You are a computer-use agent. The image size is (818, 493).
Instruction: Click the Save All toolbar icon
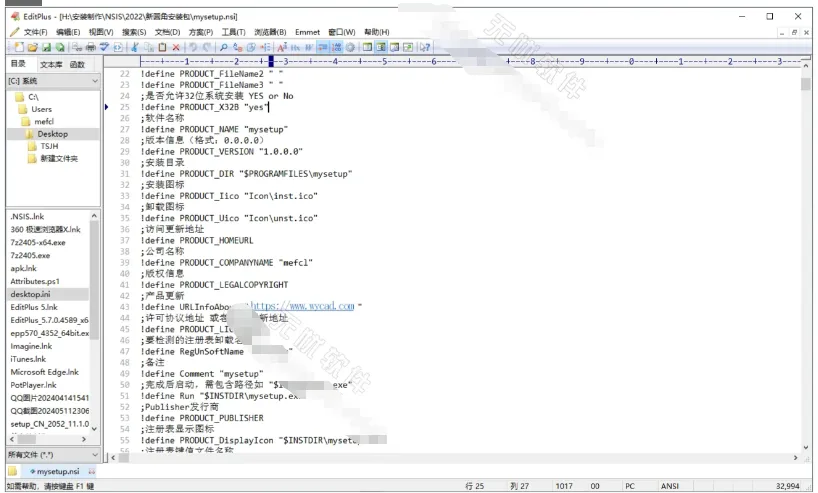coord(60,47)
